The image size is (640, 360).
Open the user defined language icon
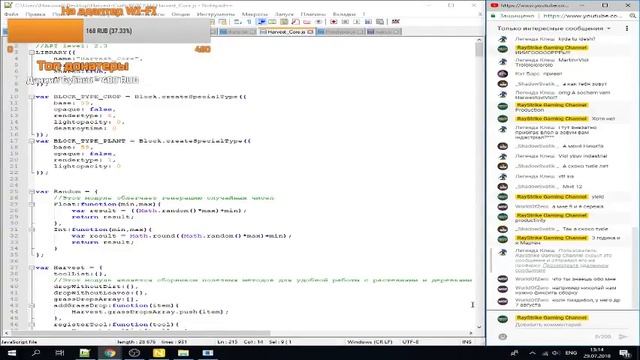point(272,22)
